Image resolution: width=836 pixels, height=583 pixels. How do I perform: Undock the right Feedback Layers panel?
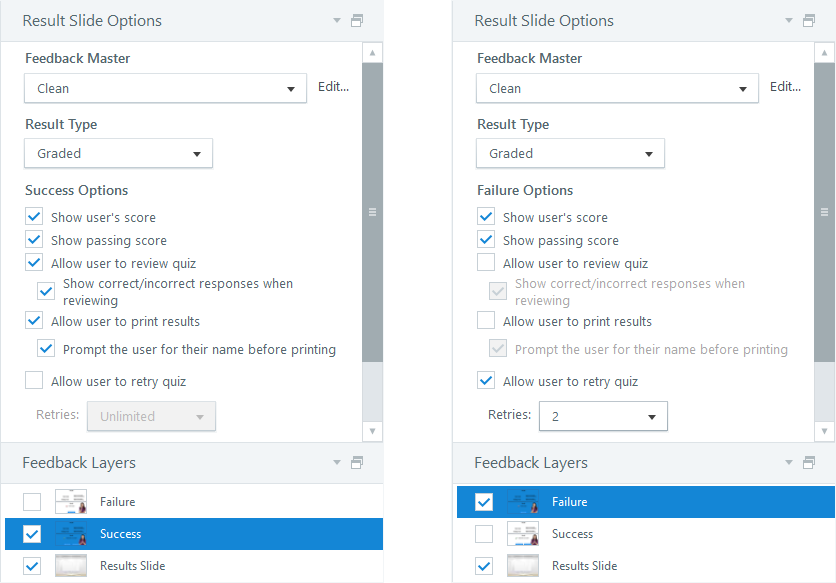[x=809, y=463]
